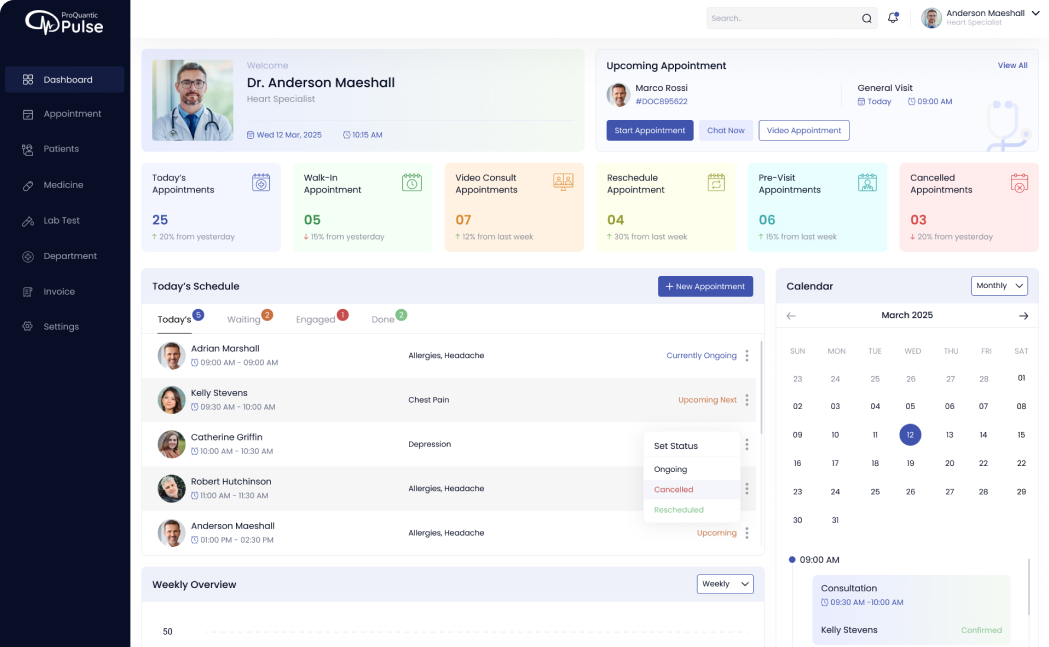Viewport: 1049px width, 647px height.
Task: Click the Cancelled Appointments card icon
Action: tap(1018, 183)
